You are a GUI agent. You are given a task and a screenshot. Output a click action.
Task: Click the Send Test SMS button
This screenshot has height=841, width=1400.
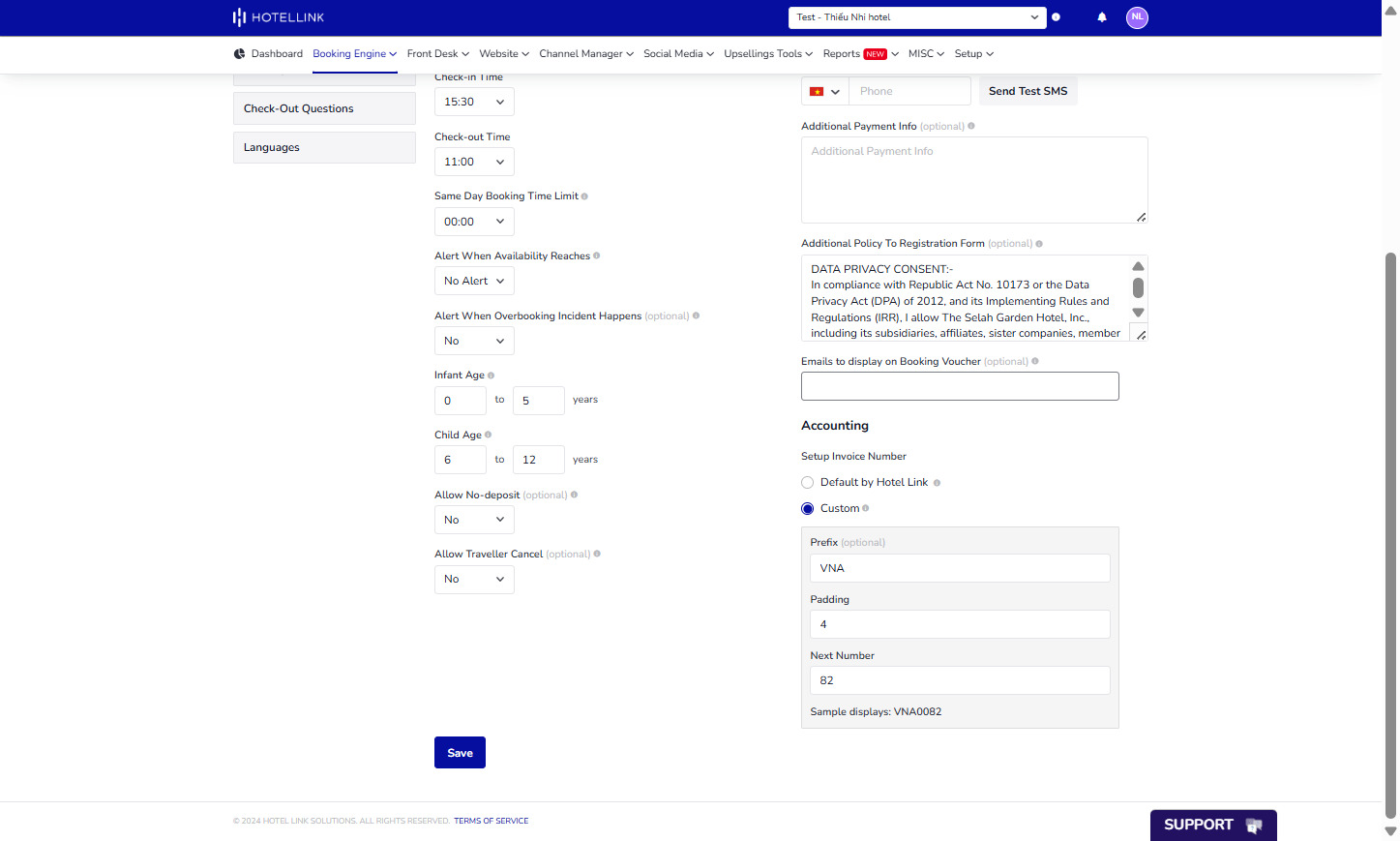point(1028,91)
